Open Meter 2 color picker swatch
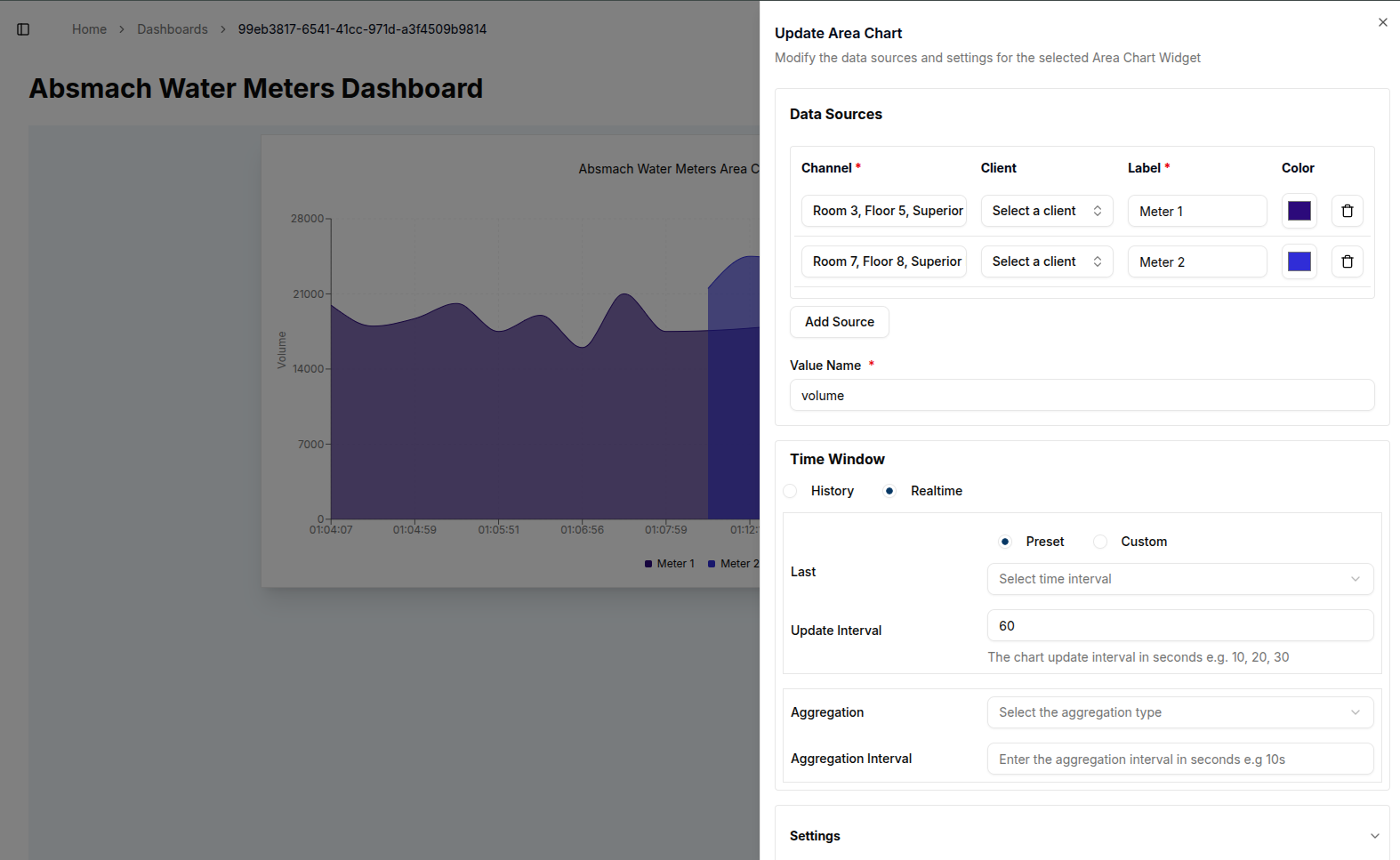1400x860 pixels. [1299, 261]
